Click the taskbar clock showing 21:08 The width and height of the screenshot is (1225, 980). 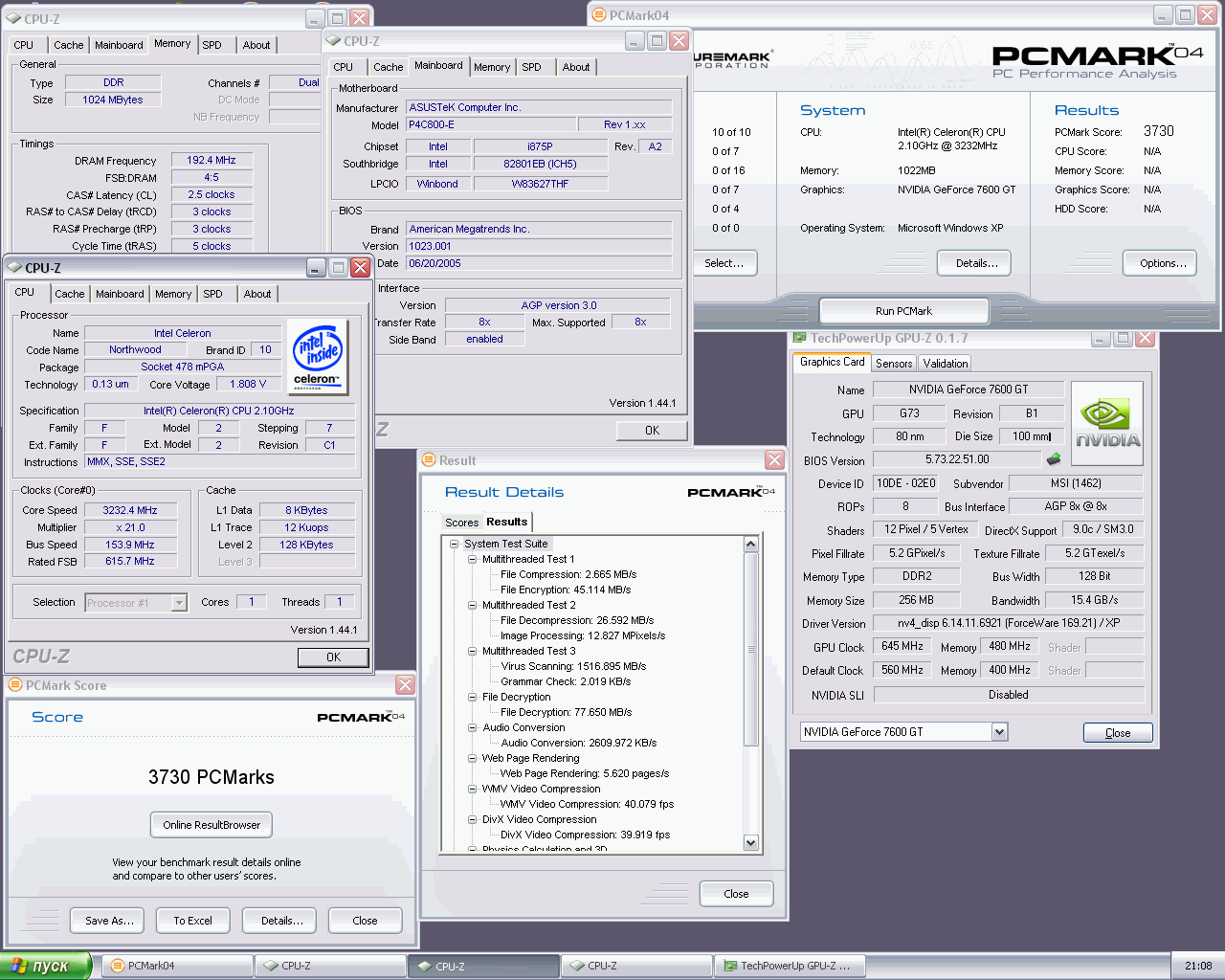pos(1198,966)
